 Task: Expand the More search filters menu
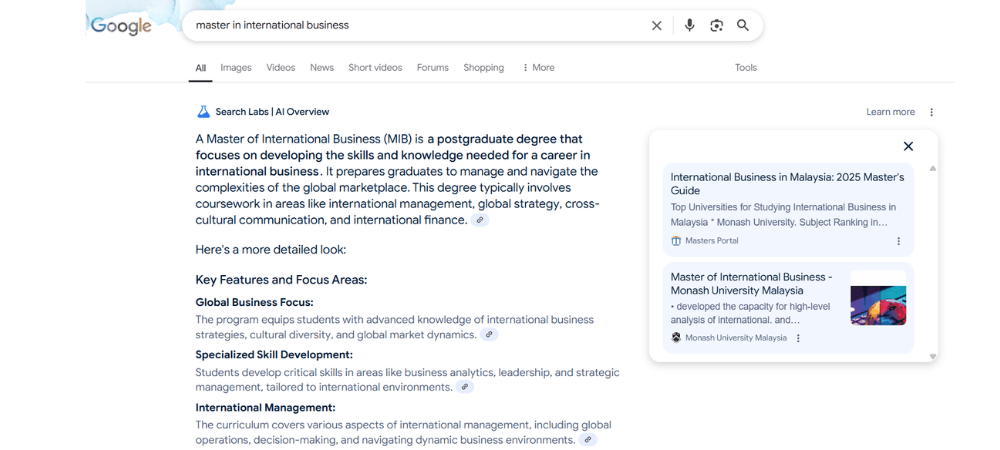538,68
